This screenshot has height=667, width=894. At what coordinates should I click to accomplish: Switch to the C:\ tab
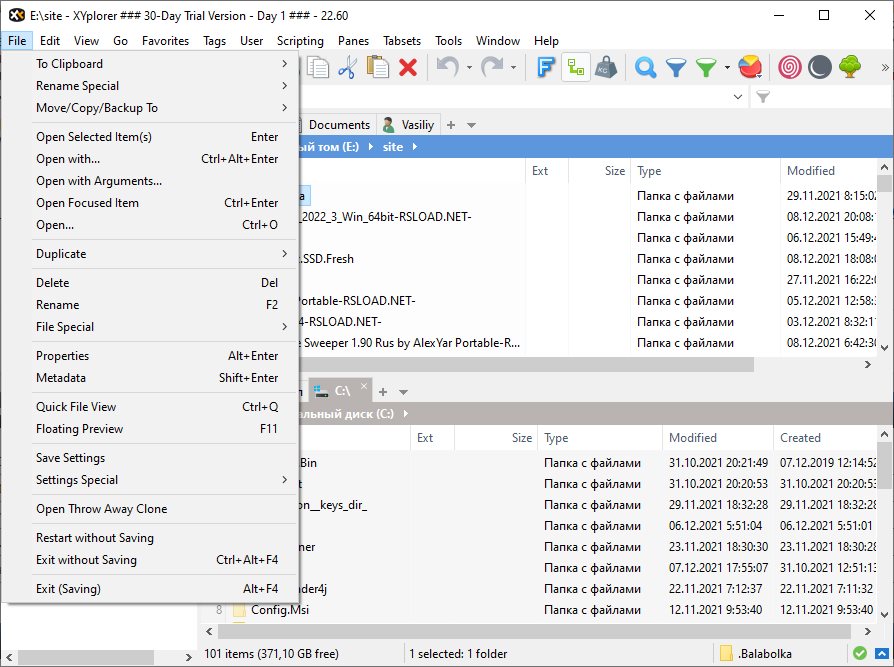click(340, 391)
